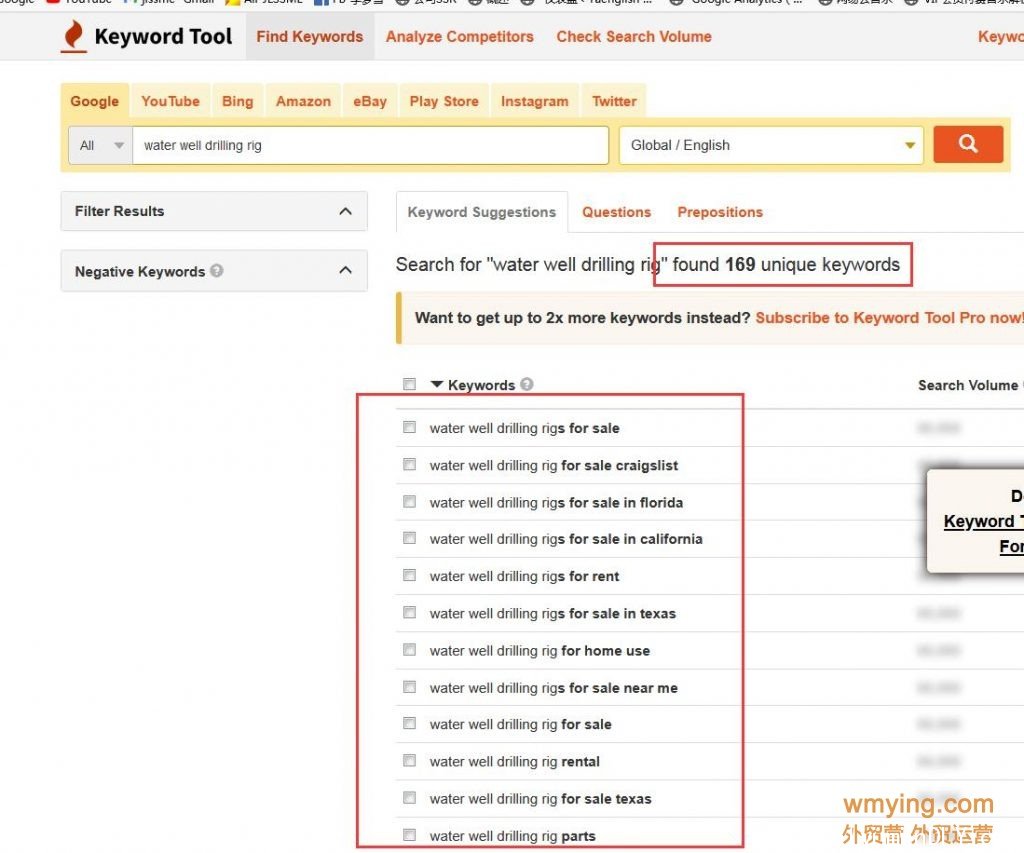Image resolution: width=1024 pixels, height=853 pixels.
Task: Check the 'rig for home use' row
Action: [409, 650]
